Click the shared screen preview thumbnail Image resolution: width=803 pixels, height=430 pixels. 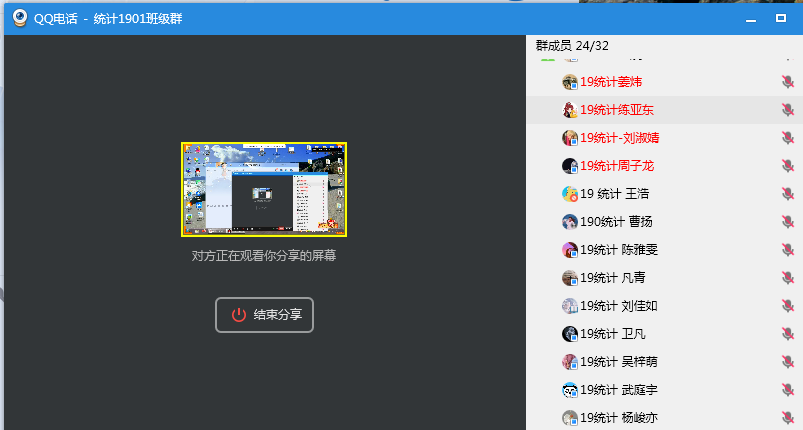(264, 189)
